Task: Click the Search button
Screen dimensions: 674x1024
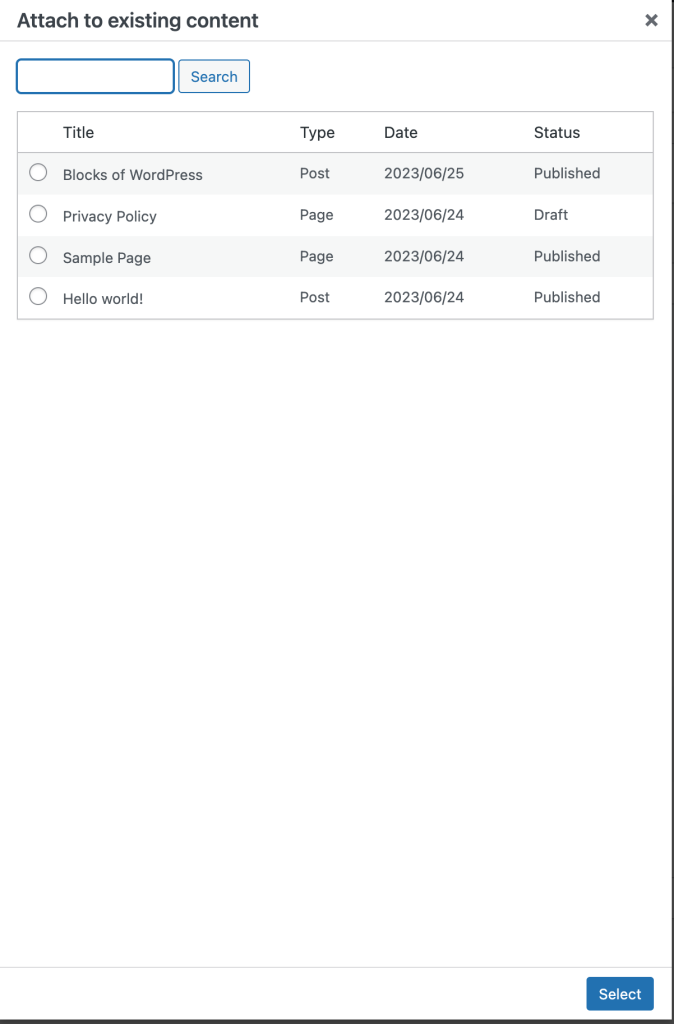Action: click(214, 76)
